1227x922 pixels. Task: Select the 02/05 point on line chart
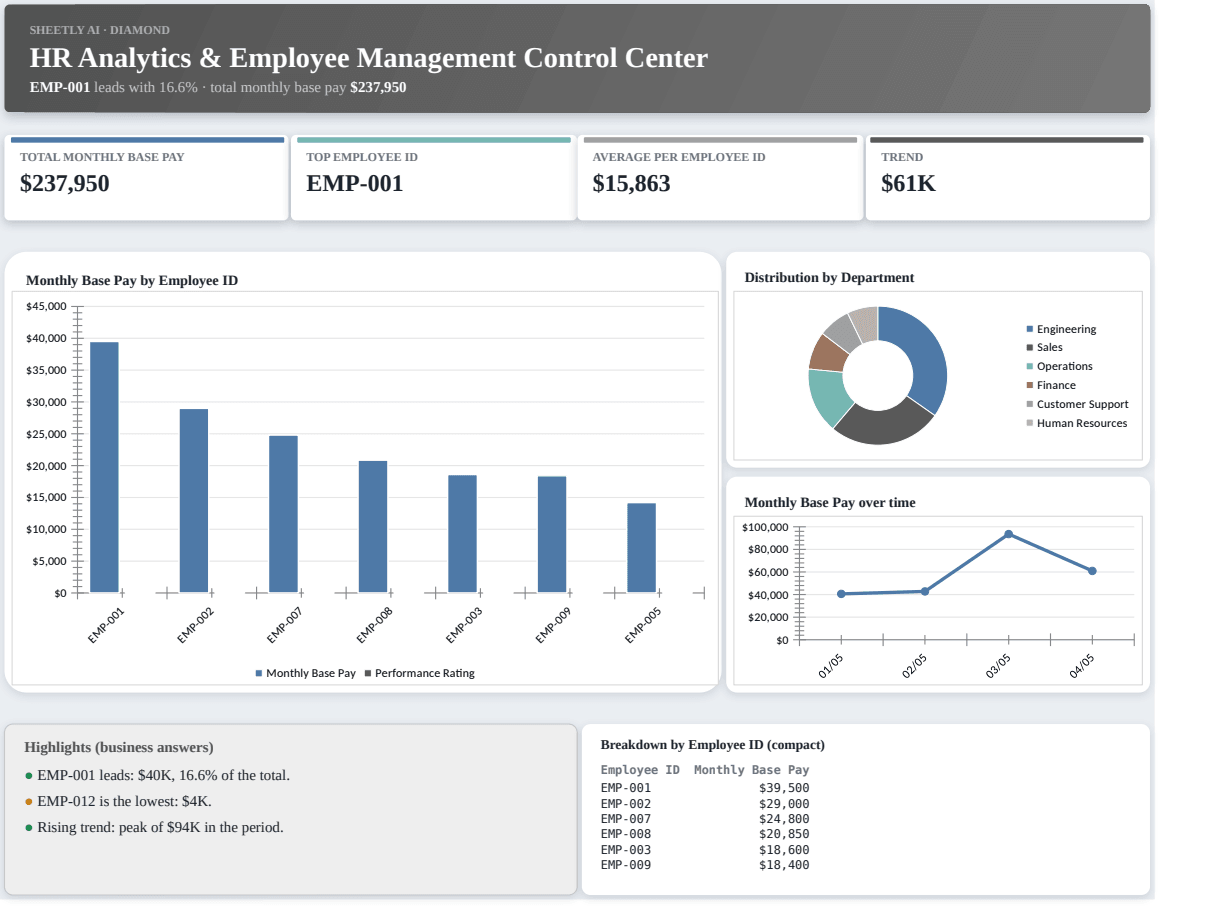click(x=925, y=591)
